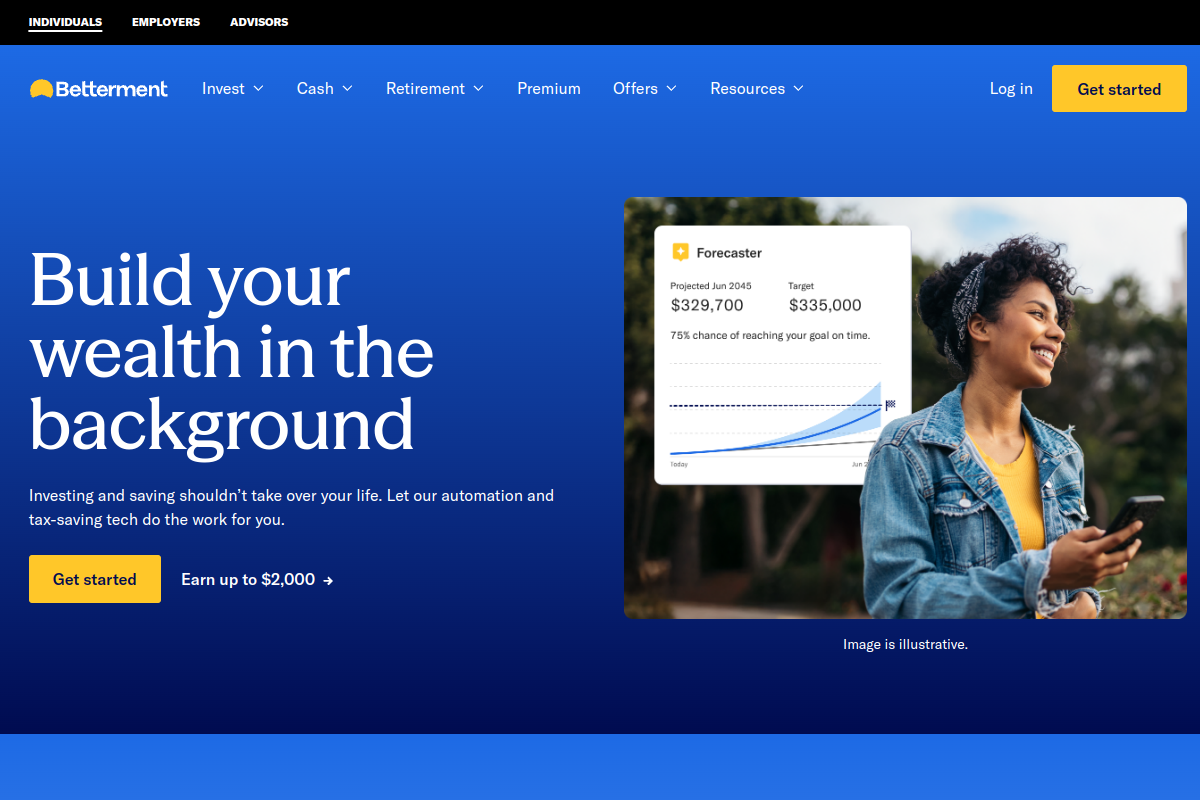Click the Forecaster star icon
The height and width of the screenshot is (800, 1200).
(680, 252)
